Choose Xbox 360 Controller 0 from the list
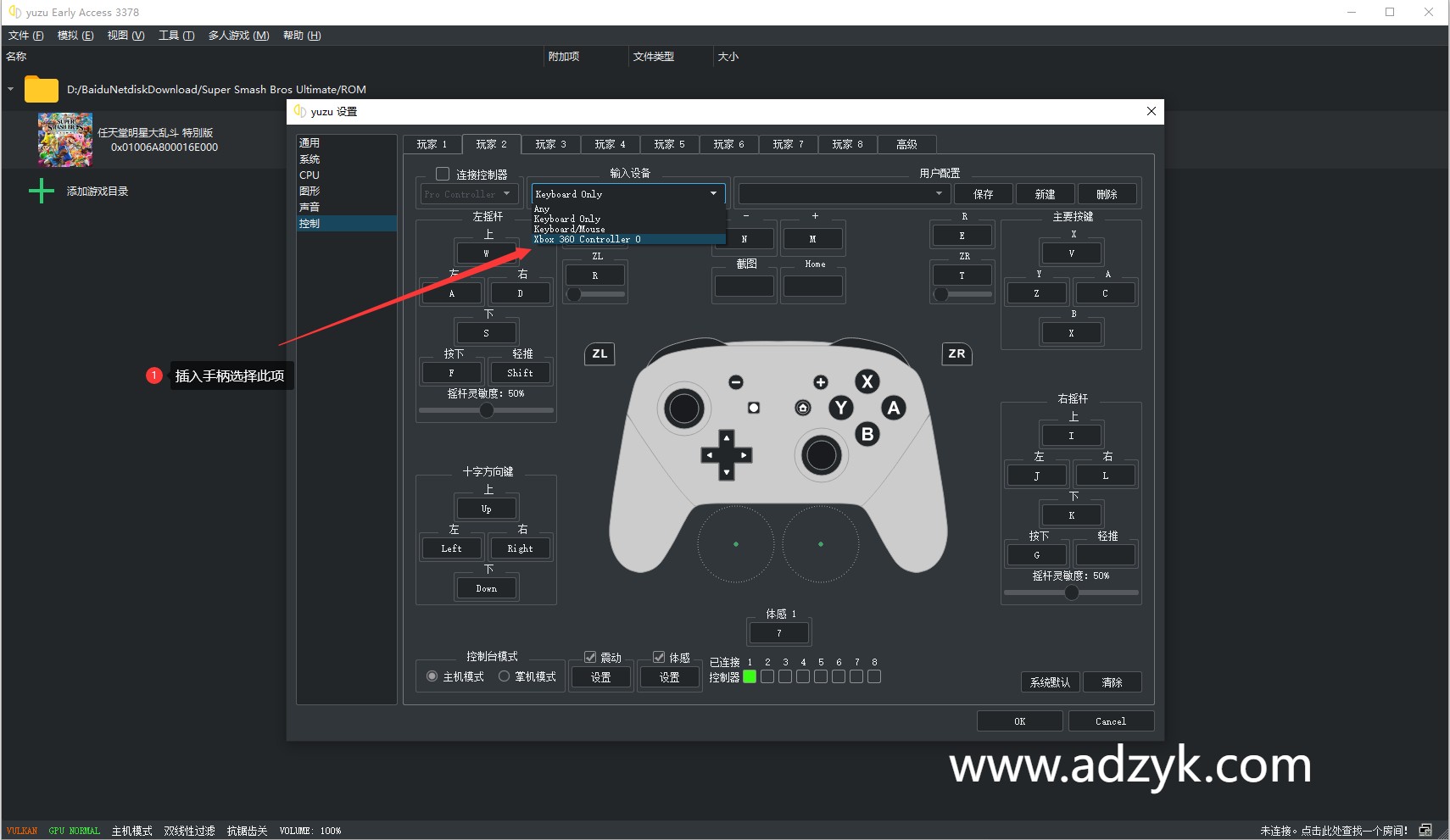Screen dimensions: 1450x840 click(628, 239)
